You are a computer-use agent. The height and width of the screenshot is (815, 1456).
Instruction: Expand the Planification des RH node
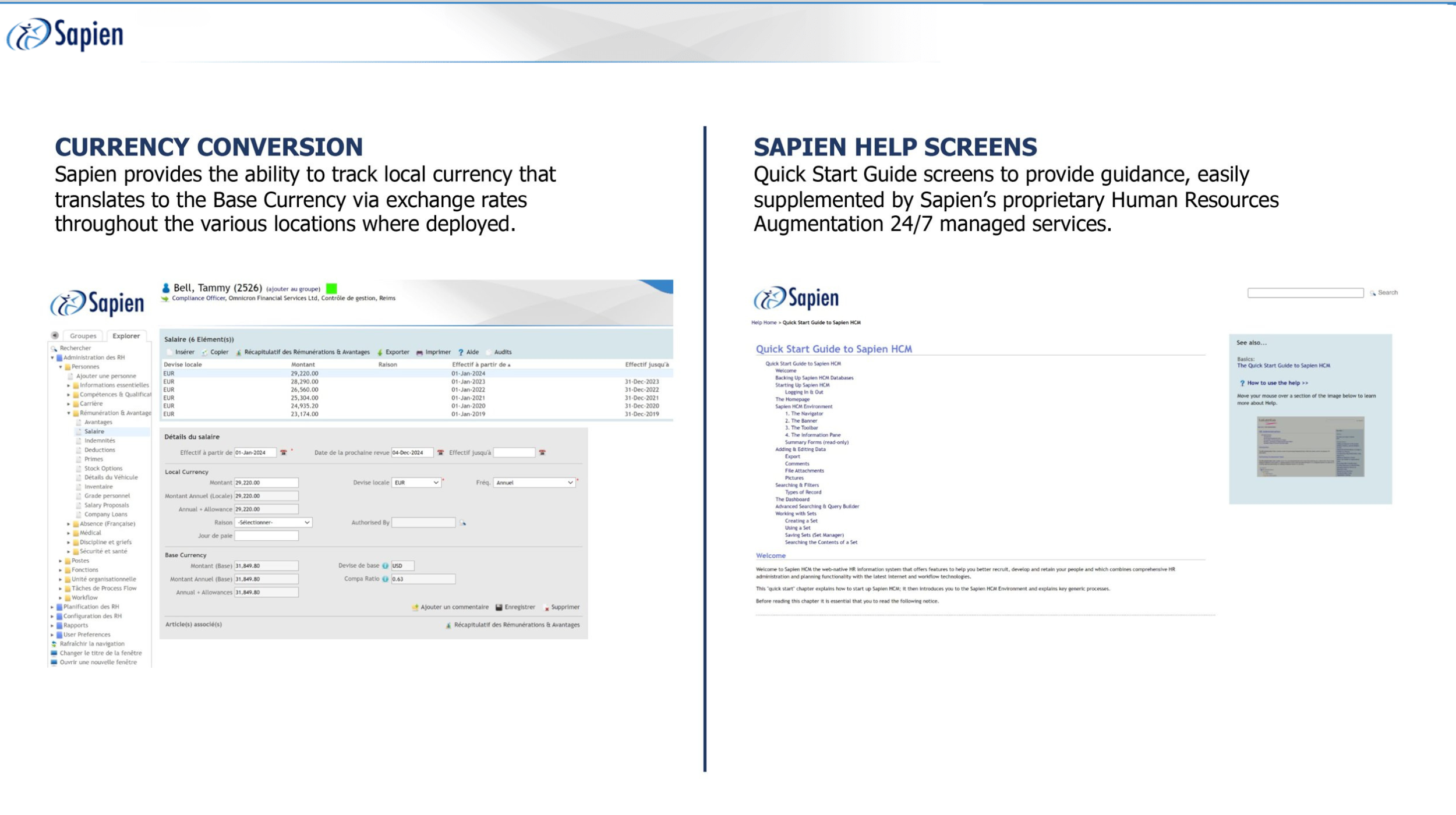point(52,607)
